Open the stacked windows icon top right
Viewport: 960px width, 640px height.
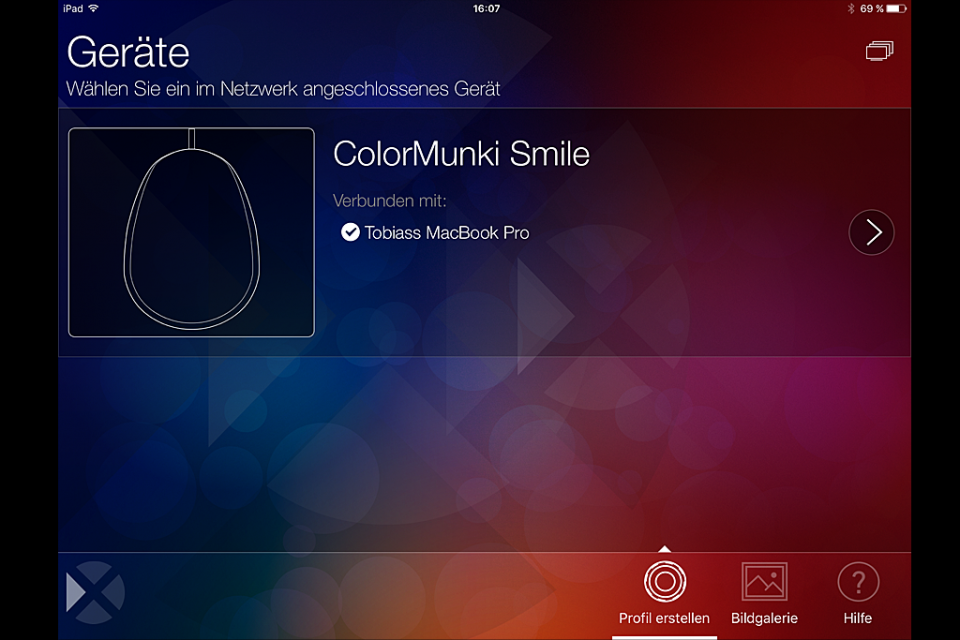879,50
